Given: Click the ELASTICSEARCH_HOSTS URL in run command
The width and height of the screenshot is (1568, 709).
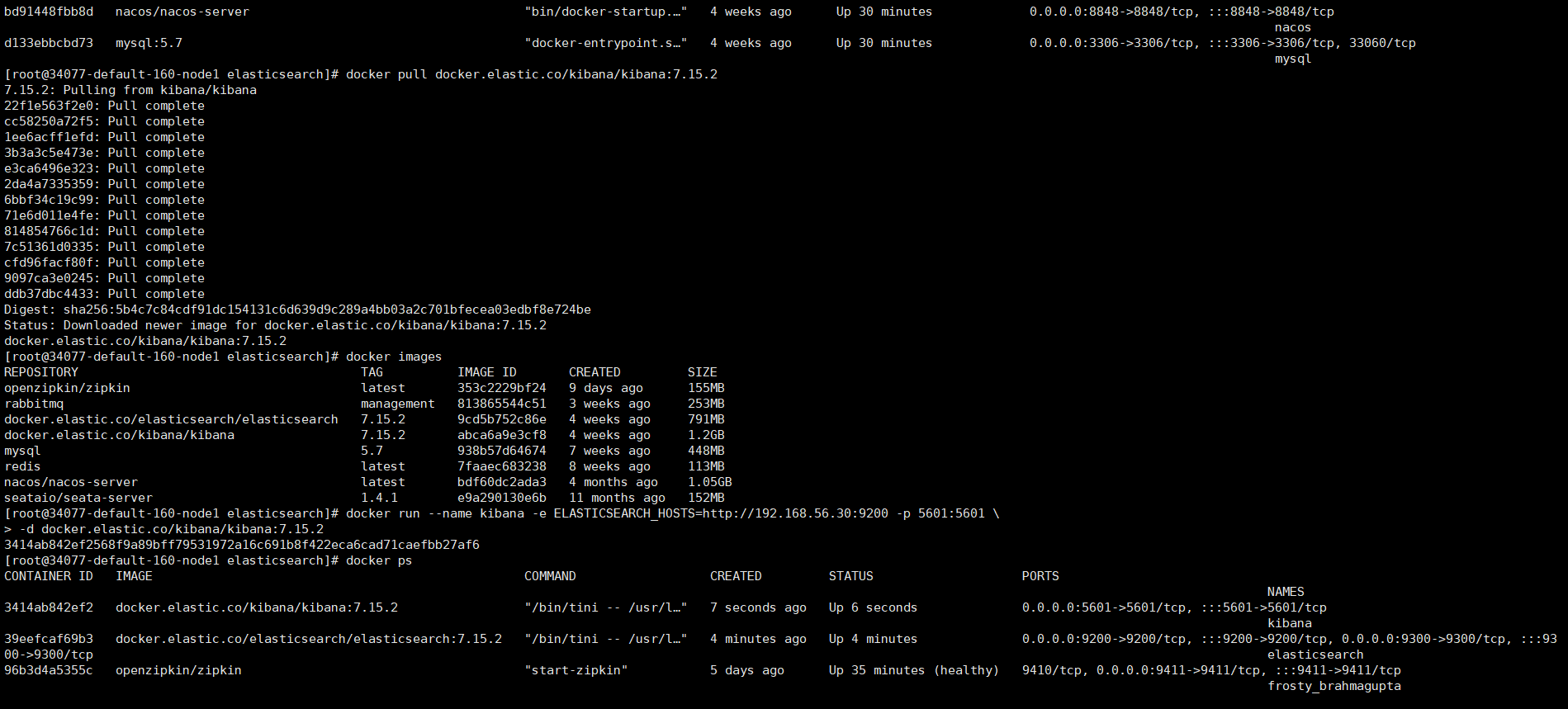Looking at the screenshot, I should [x=795, y=513].
